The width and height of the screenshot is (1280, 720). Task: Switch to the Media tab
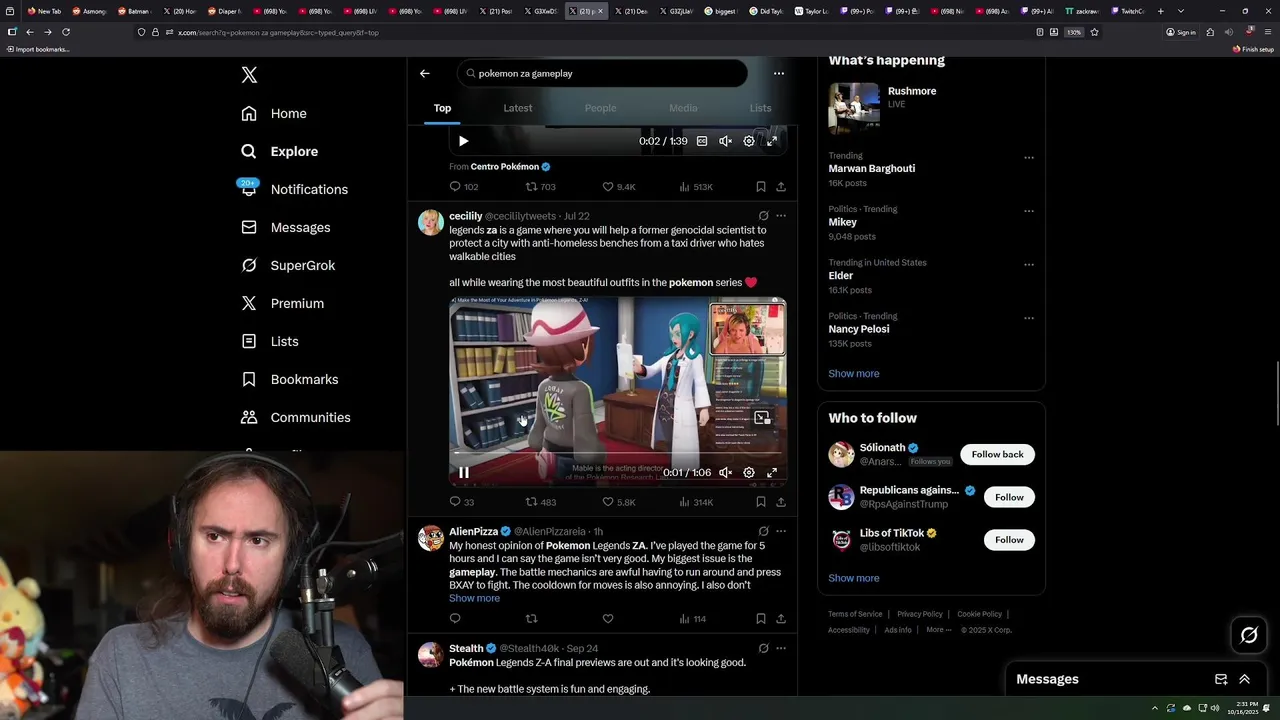(x=683, y=108)
